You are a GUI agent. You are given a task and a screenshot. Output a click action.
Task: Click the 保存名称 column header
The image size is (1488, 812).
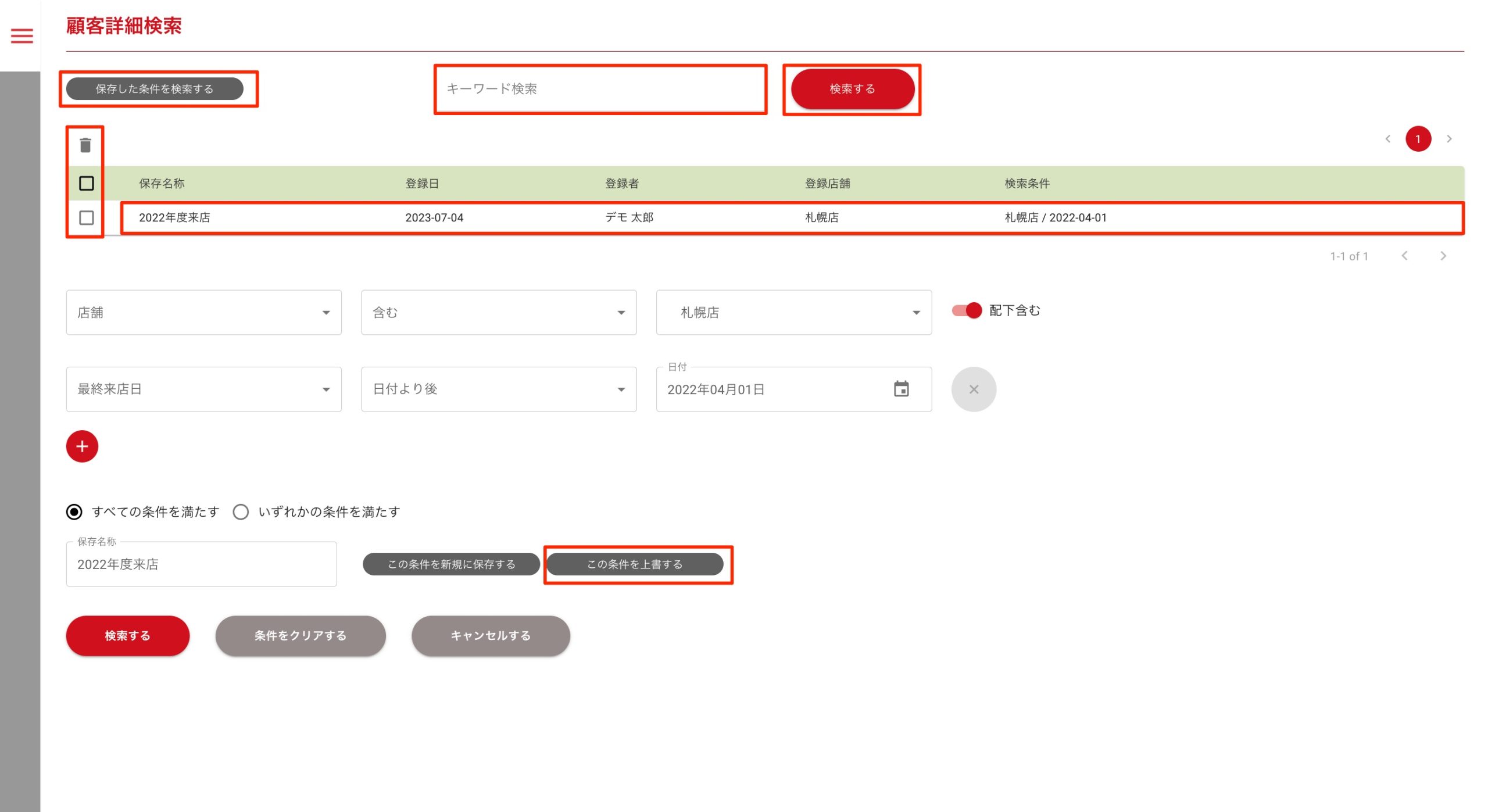pos(162,184)
